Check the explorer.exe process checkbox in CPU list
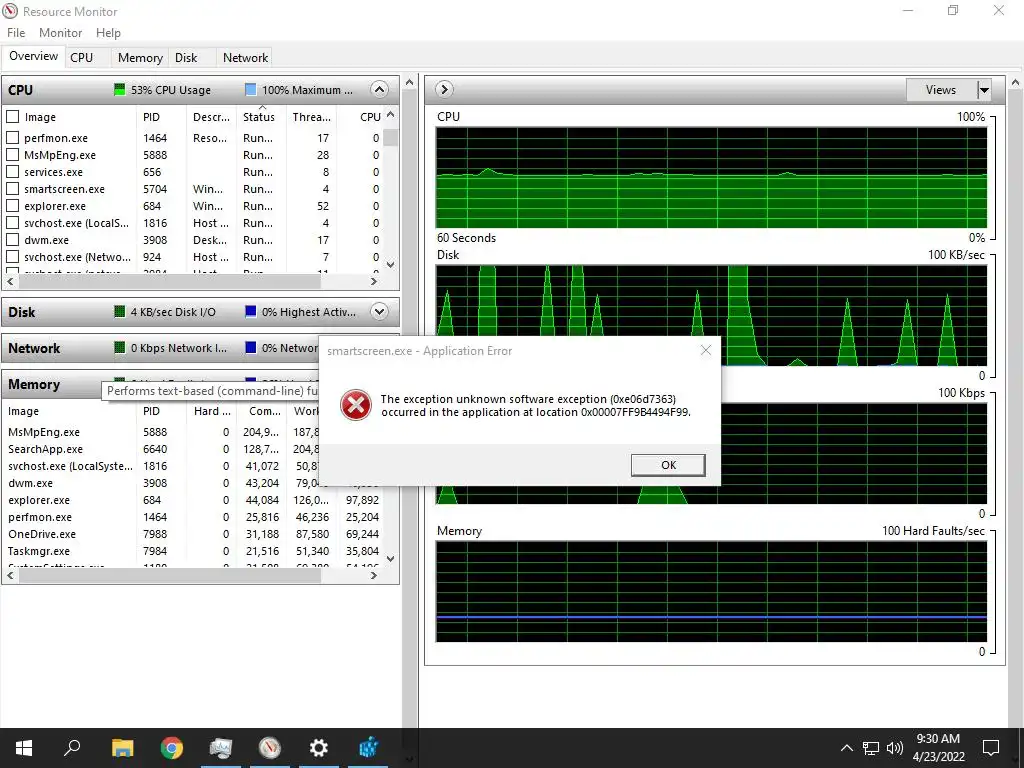Image resolution: width=1024 pixels, height=768 pixels. point(12,206)
